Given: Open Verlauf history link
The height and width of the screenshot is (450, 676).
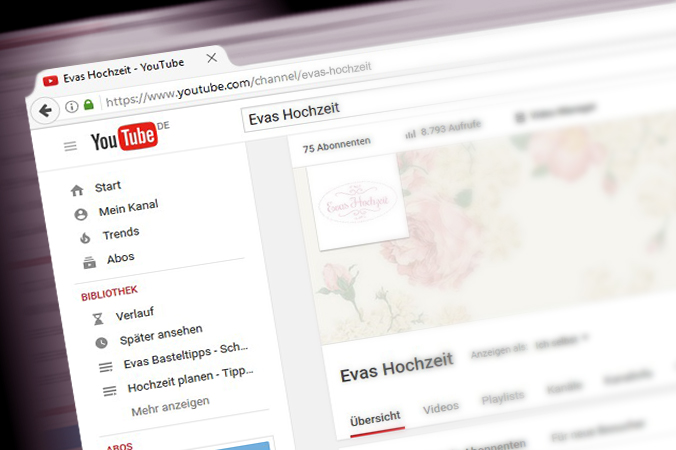Looking at the screenshot, I should pos(135,314).
